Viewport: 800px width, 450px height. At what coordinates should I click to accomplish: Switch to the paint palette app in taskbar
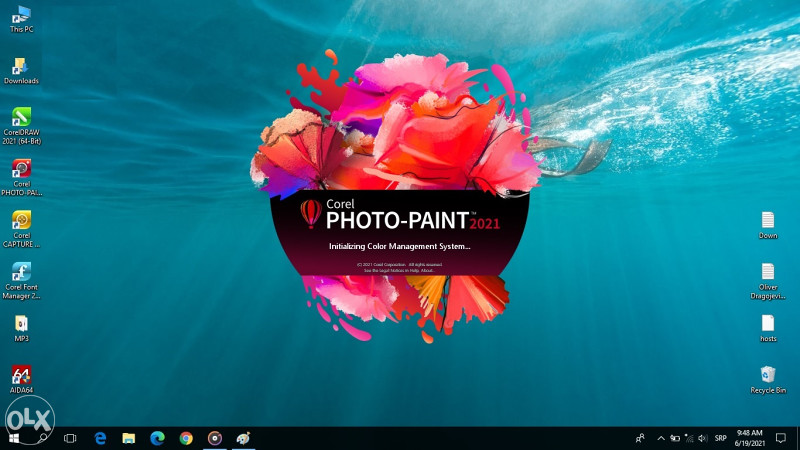point(243,438)
